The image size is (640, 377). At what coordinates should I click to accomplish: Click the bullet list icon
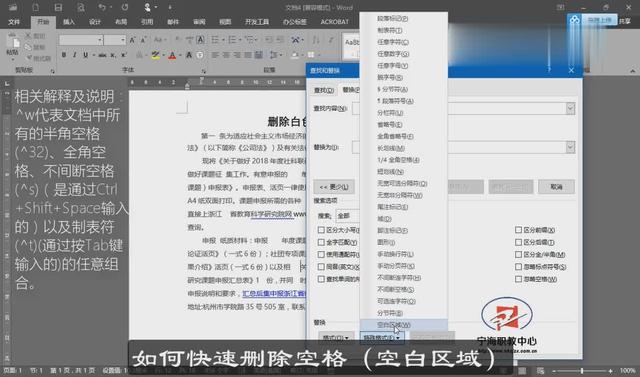click(215, 40)
